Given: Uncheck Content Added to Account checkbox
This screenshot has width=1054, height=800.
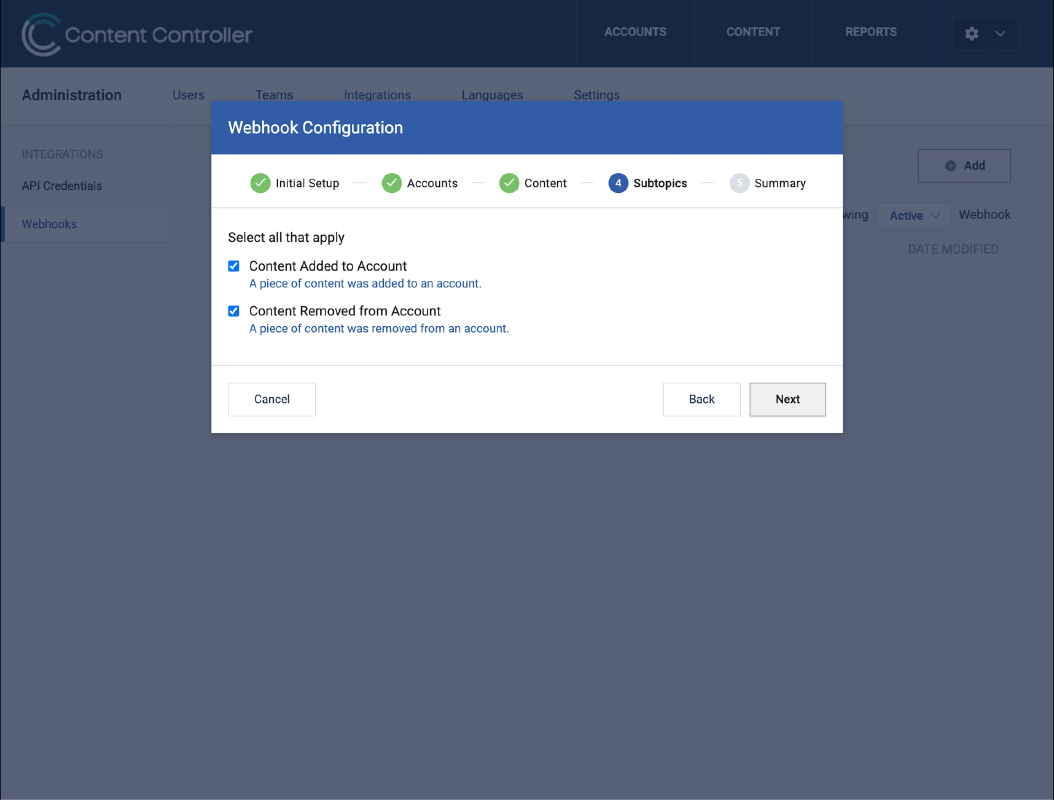Looking at the screenshot, I should click(233, 266).
